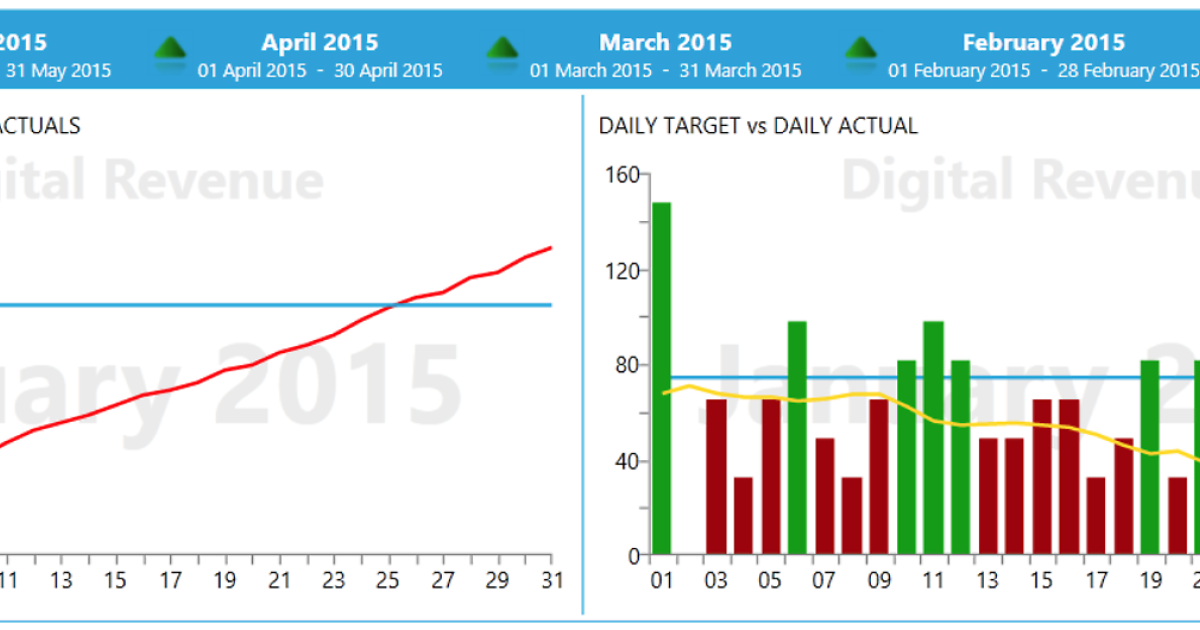Click DAILY TARGET vs DAILY ACTUAL chart title
The height and width of the screenshot is (630, 1200).
point(758,126)
